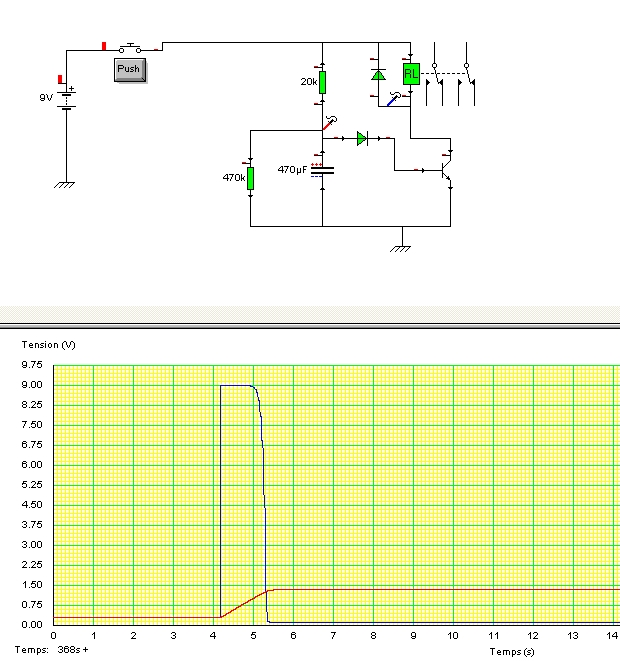
Task: Click the blue voltage probe near relay
Action: (x=394, y=99)
